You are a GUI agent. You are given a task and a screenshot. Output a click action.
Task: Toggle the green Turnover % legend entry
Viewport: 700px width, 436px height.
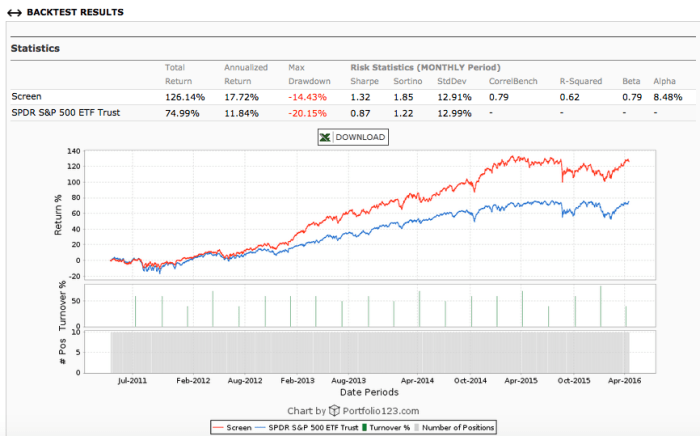point(385,428)
